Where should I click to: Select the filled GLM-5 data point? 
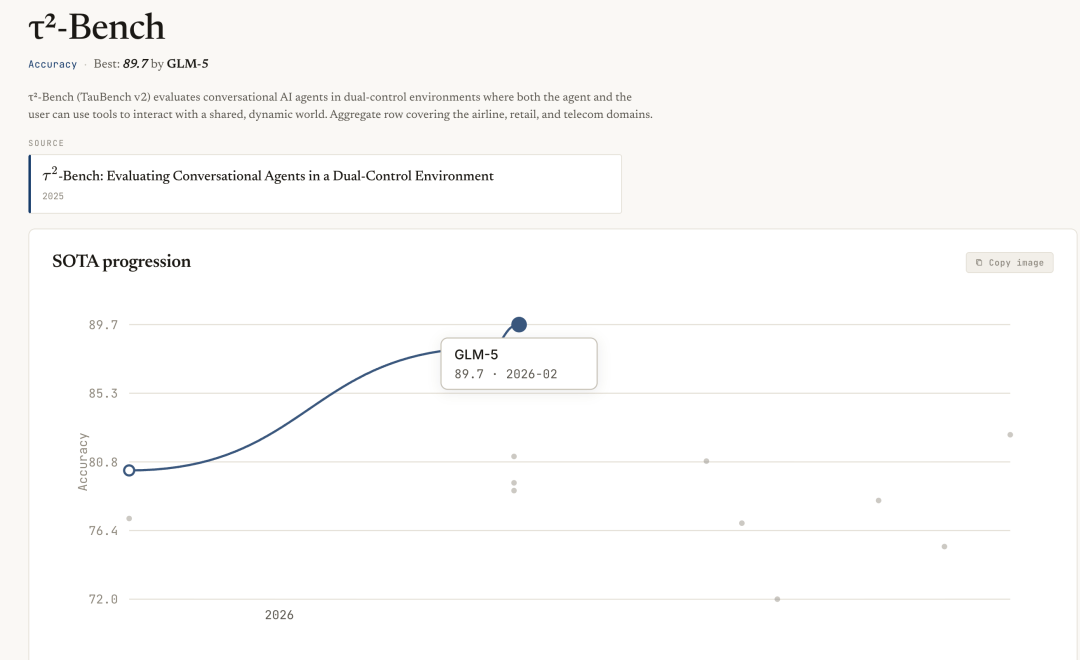[x=519, y=324]
